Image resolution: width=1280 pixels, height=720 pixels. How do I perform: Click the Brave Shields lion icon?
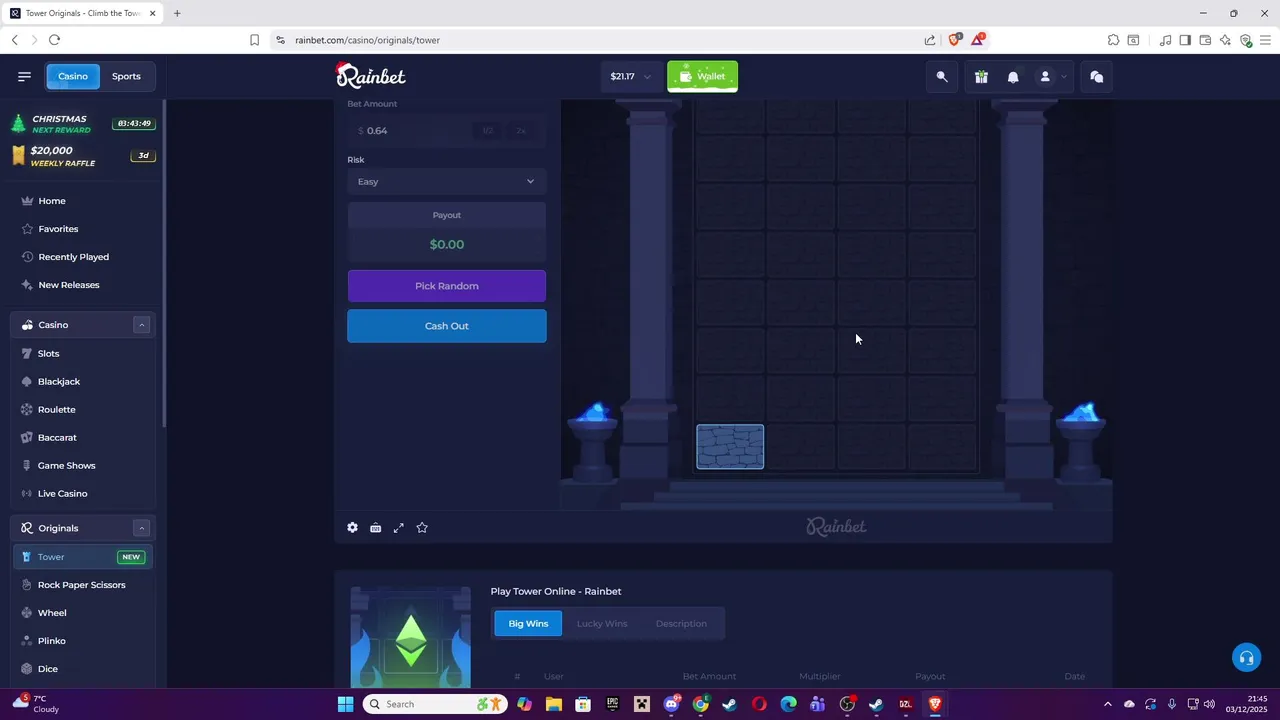[954, 40]
